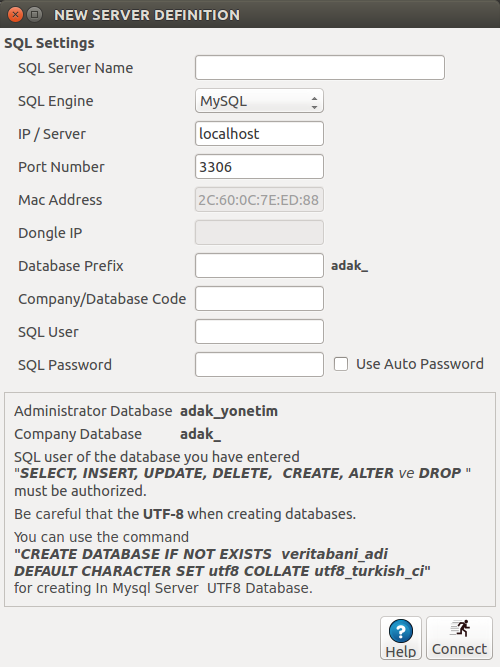Screen dimensions: 500x667
Task: Select the SQL User text field
Action: tap(259, 331)
